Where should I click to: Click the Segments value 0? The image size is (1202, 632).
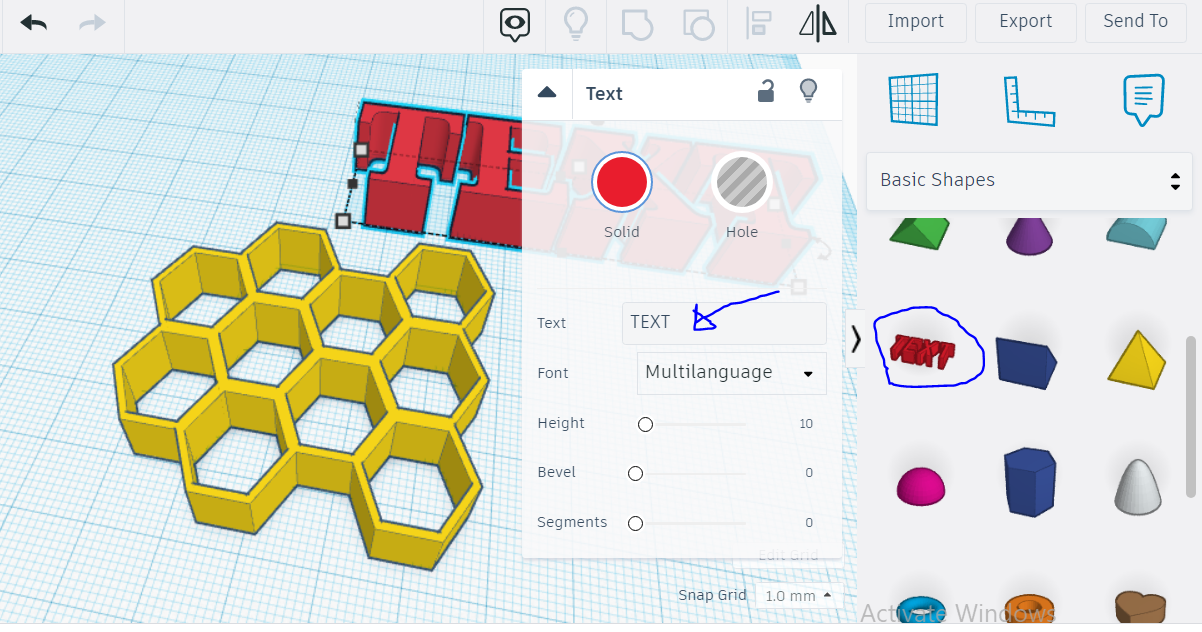(809, 523)
